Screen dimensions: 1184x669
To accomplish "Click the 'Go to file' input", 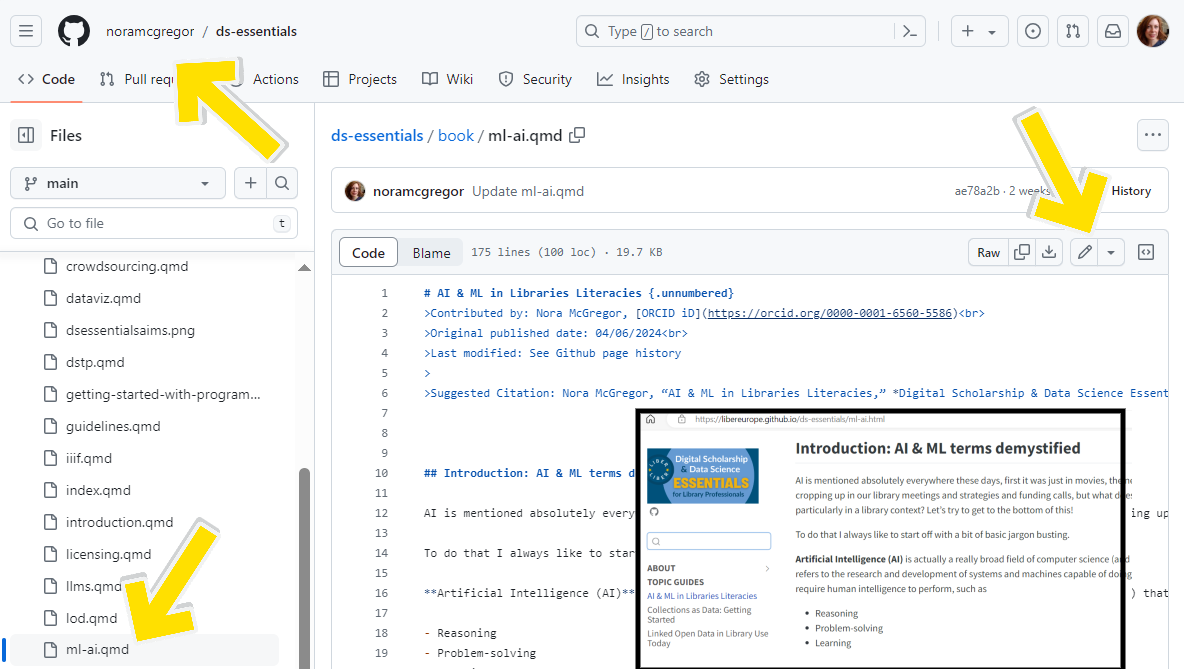I will (x=154, y=224).
